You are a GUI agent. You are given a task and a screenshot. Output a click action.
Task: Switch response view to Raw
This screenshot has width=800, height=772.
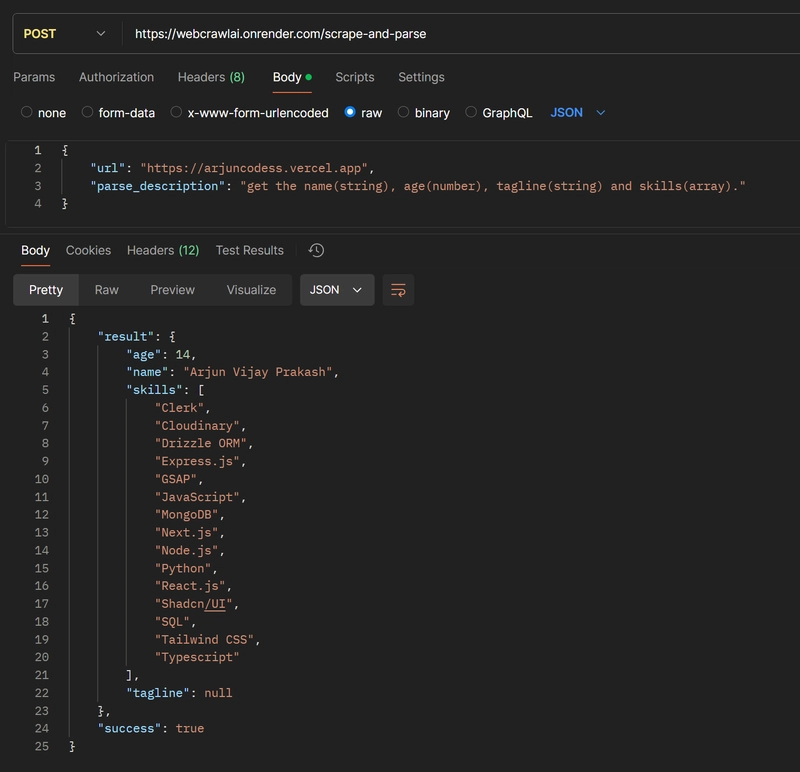(x=107, y=290)
